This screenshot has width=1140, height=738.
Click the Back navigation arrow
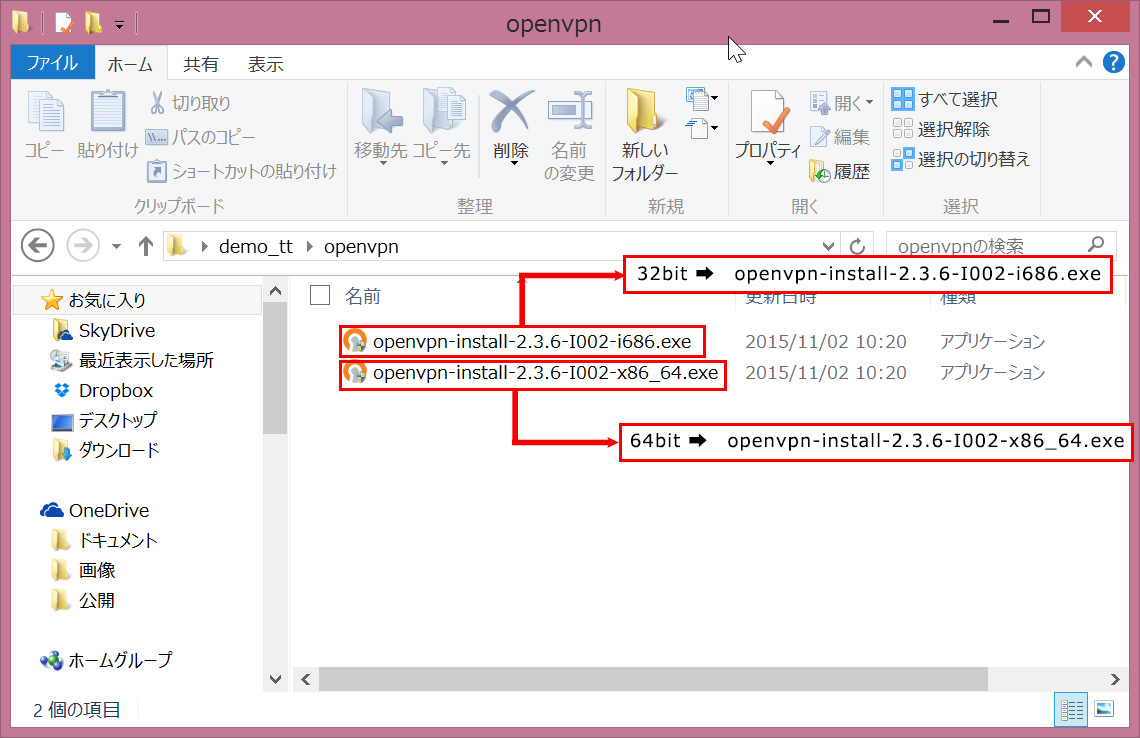[x=38, y=246]
